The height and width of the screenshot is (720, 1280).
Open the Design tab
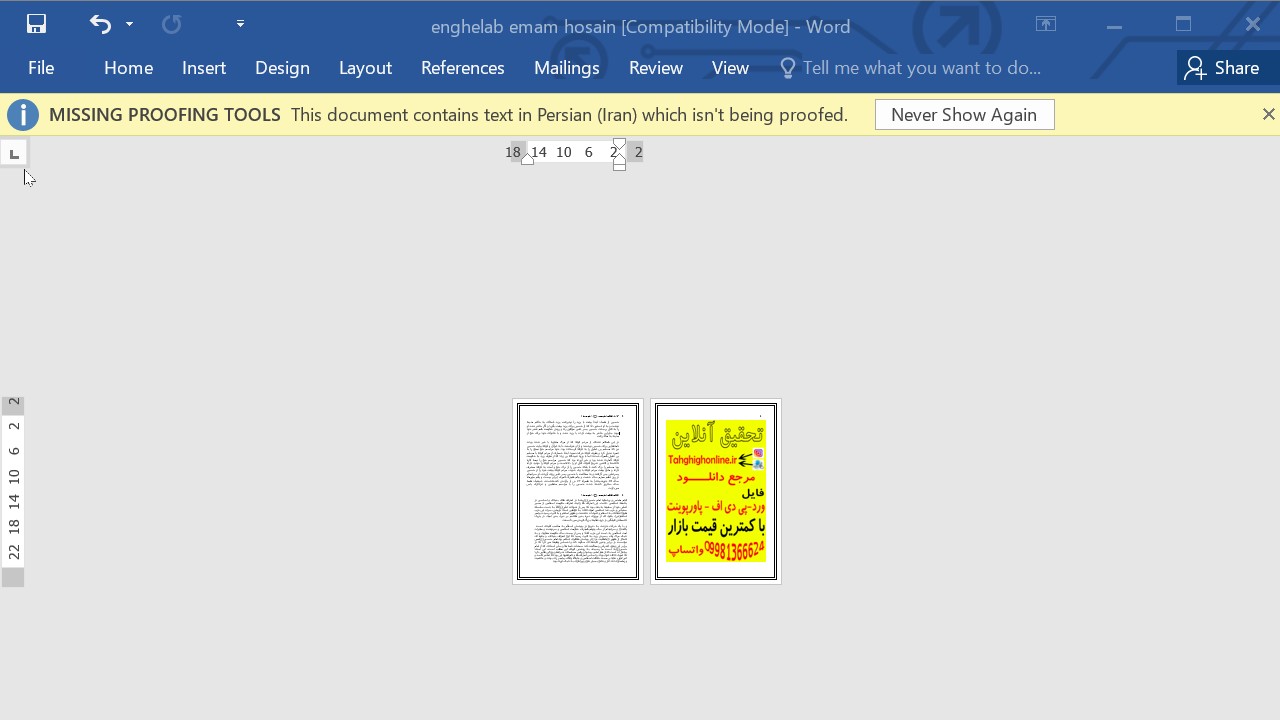click(282, 68)
